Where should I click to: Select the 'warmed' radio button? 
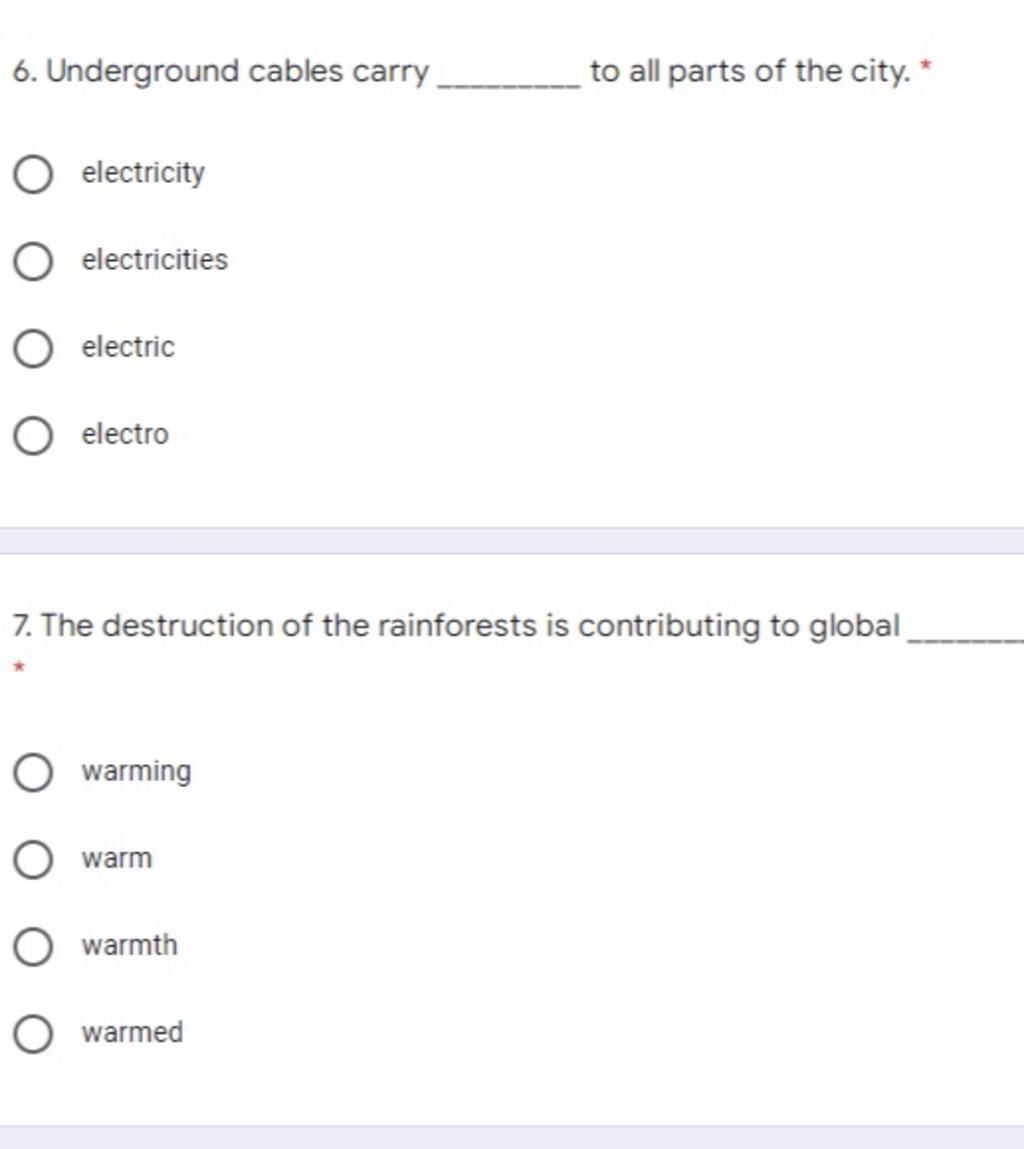point(33,1034)
